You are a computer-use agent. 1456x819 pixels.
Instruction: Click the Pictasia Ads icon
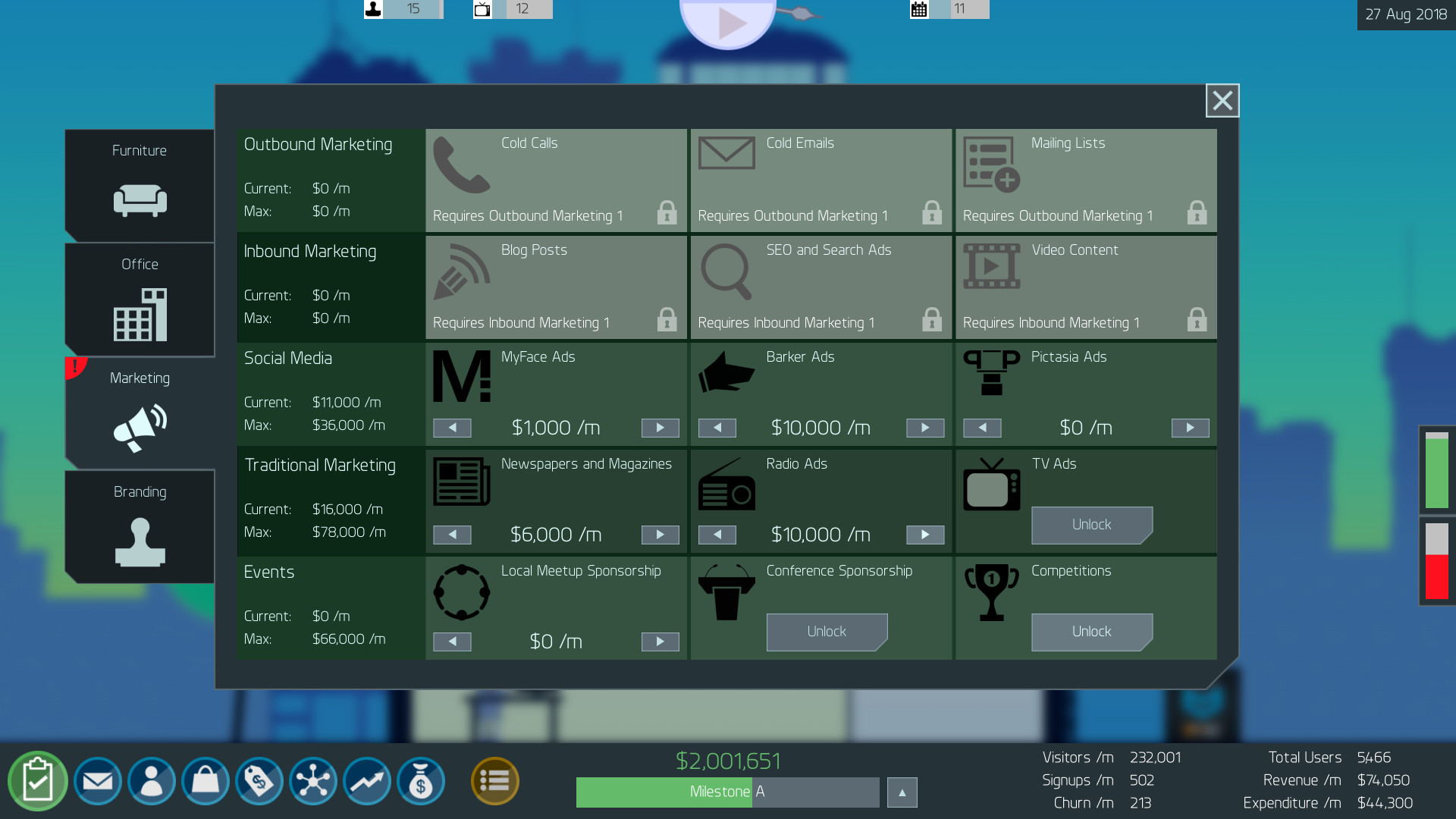(x=991, y=372)
